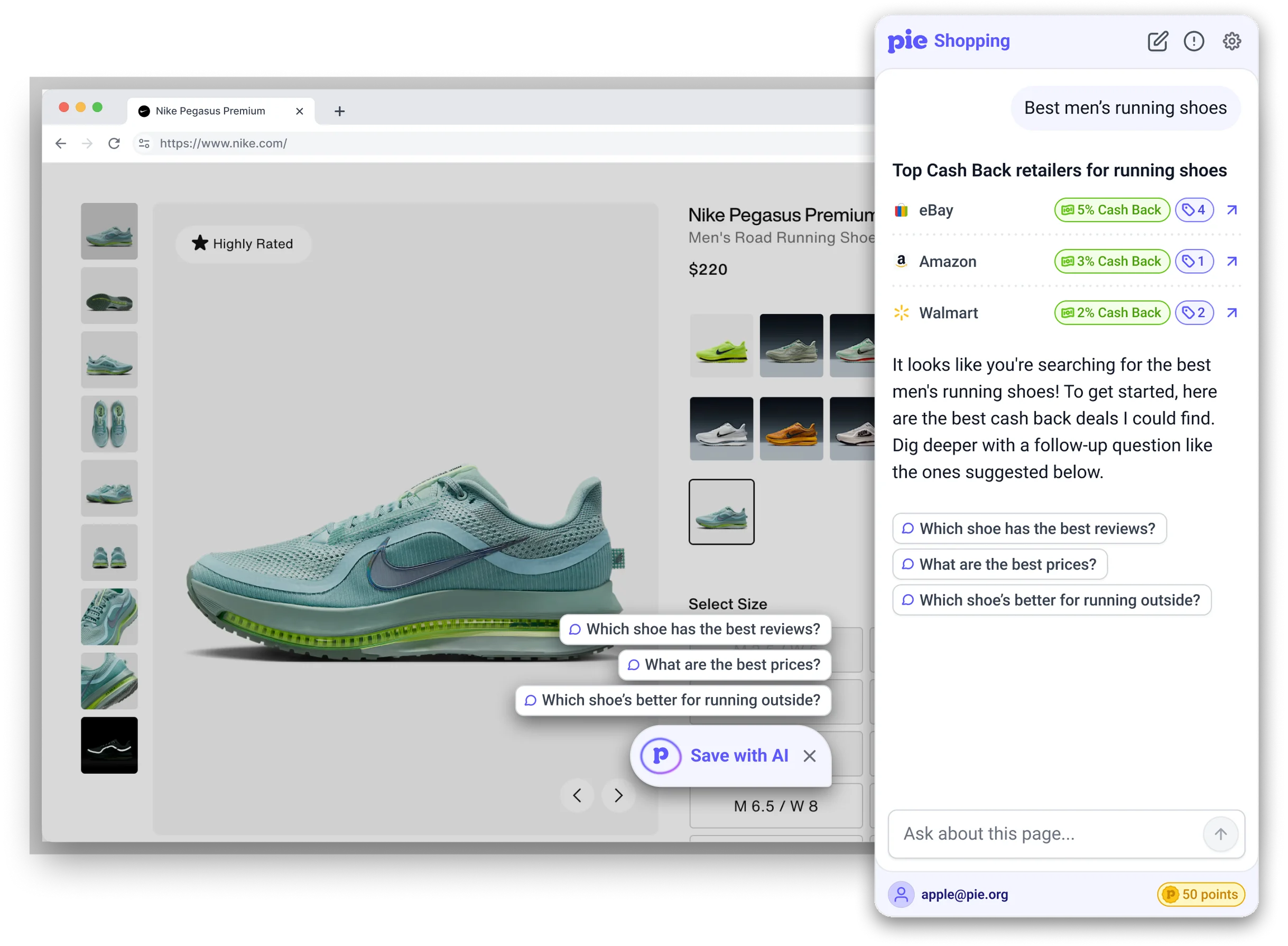The width and height of the screenshot is (1288, 946).
Task: Reload the browser page
Action: click(x=114, y=143)
